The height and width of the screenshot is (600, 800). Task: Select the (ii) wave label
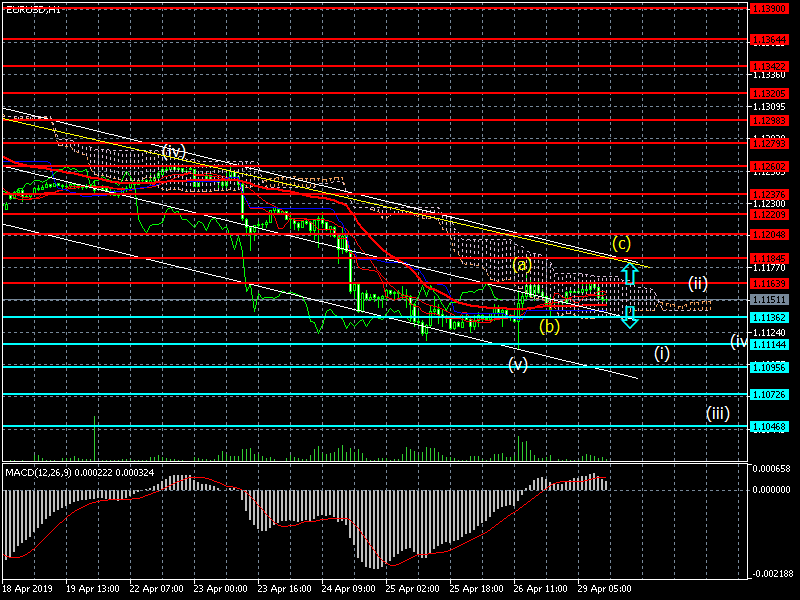click(697, 284)
